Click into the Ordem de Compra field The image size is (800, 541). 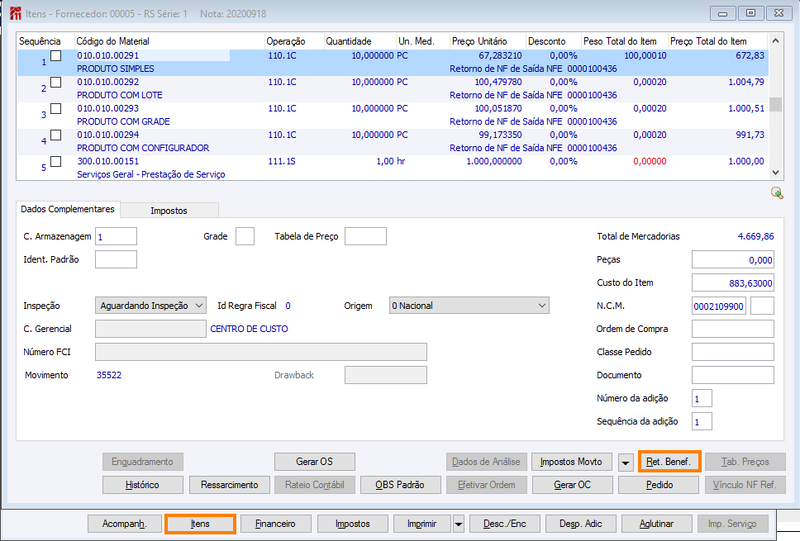pos(733,329)
